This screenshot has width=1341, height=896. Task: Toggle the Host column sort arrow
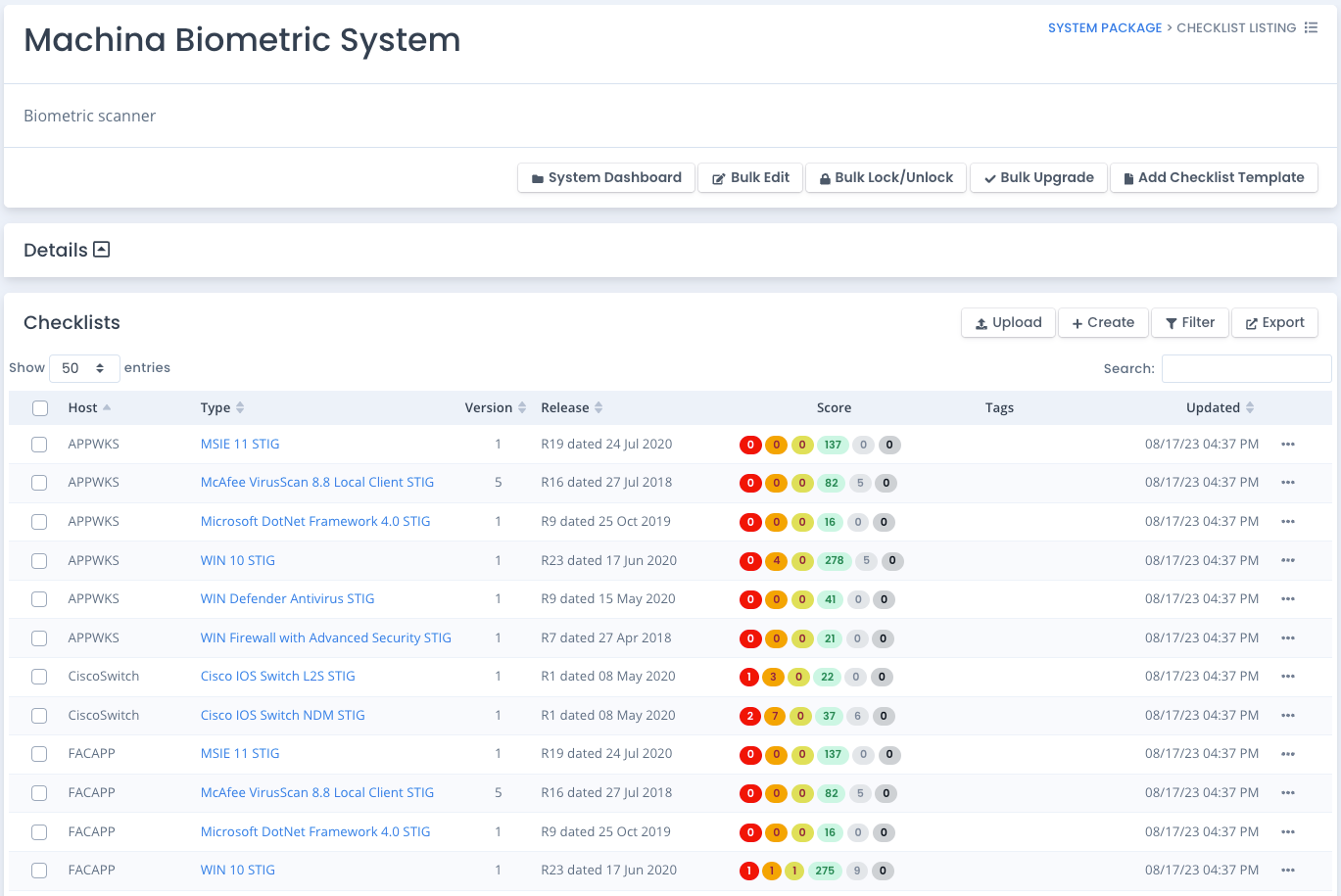click(107, 407)
